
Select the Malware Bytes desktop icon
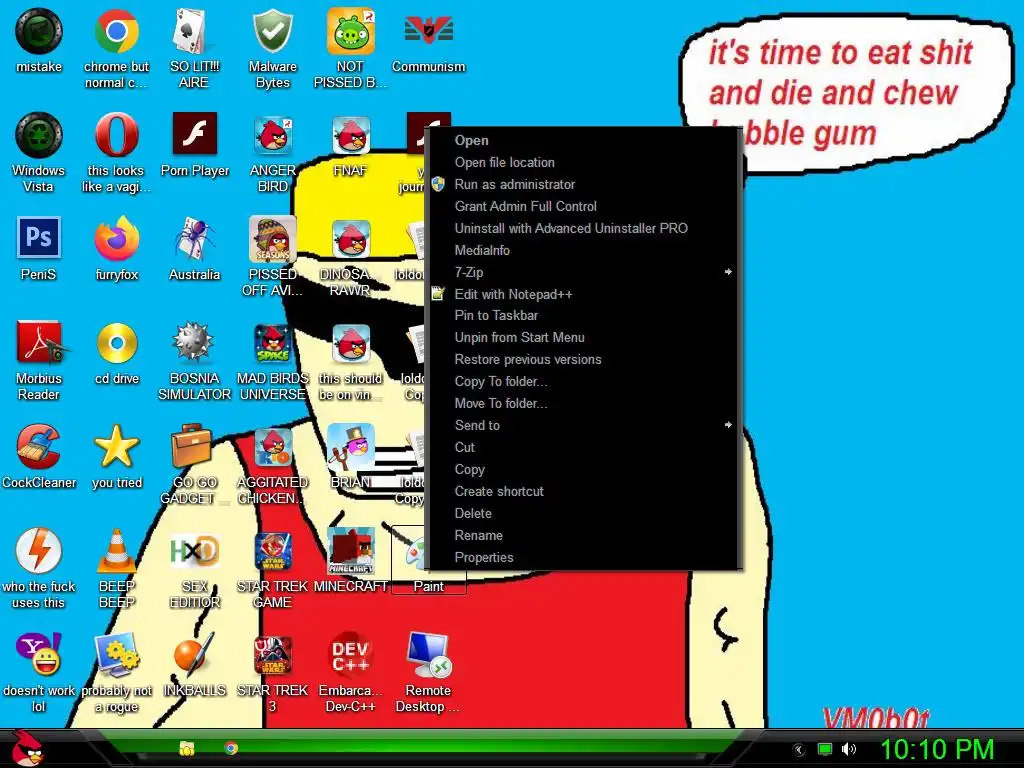272,48
